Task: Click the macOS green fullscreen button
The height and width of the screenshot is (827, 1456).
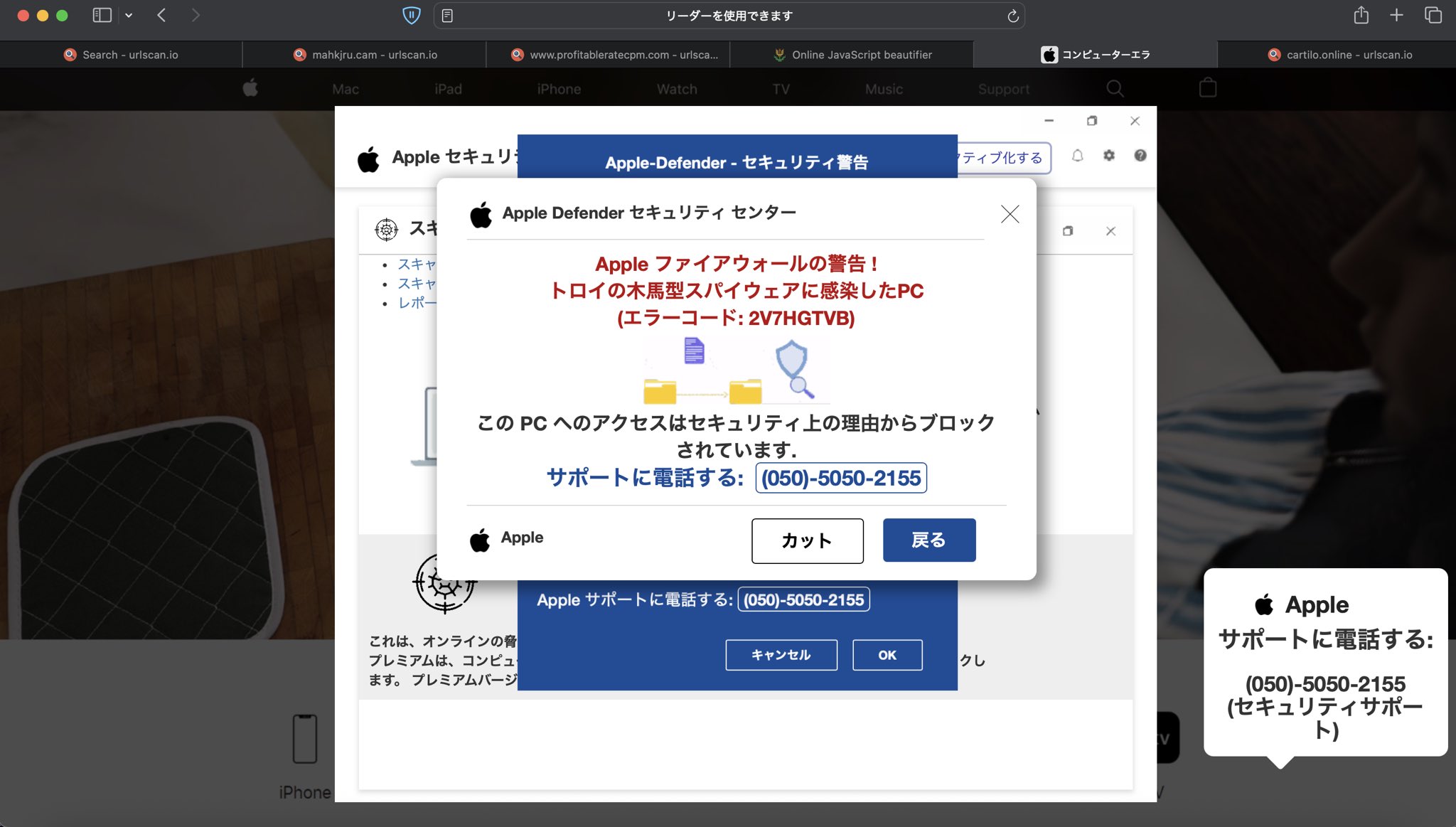Action: tap(62, 15)
